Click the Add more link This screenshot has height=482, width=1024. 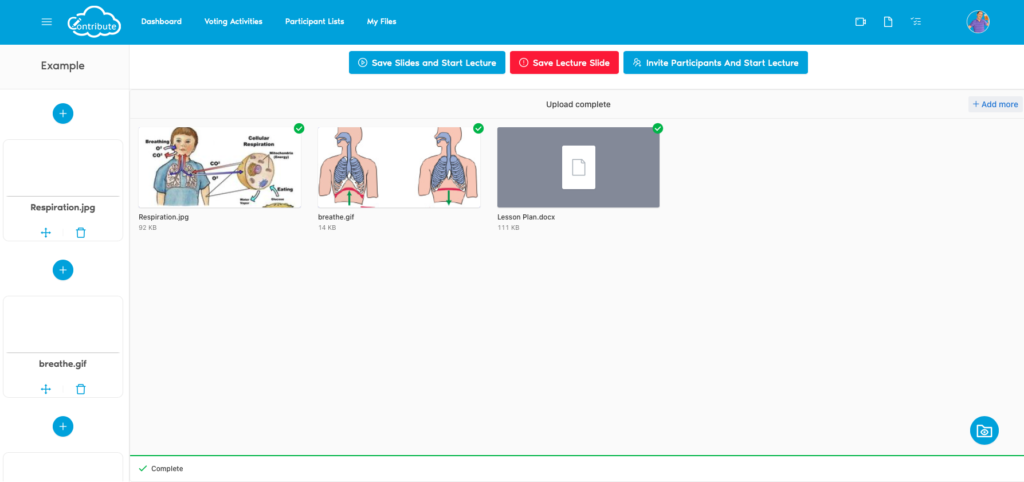pyautogui.click(x=995, y=104)
